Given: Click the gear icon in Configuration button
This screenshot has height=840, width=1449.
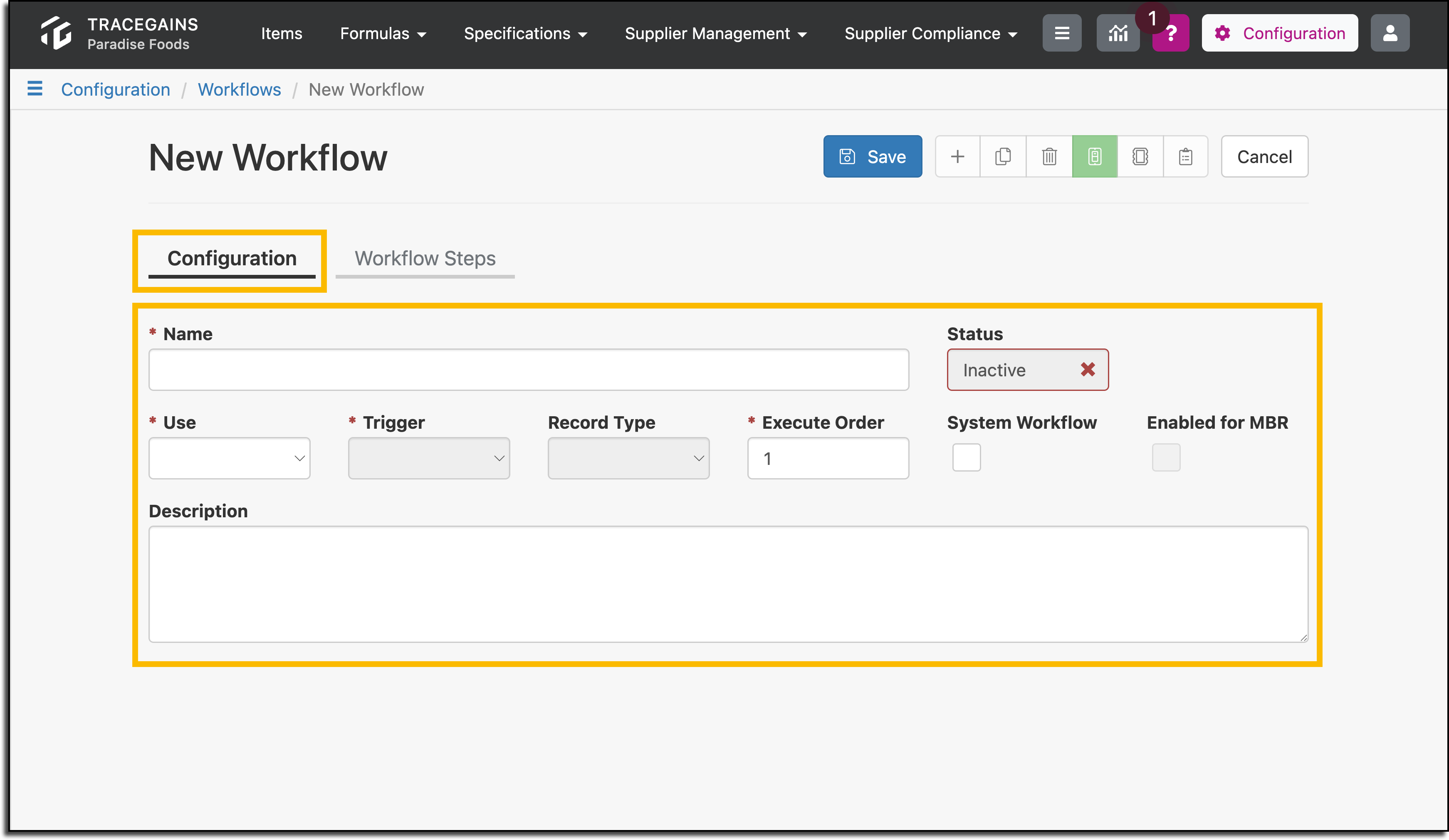Looking at the screenshot, I should 1222,33.
